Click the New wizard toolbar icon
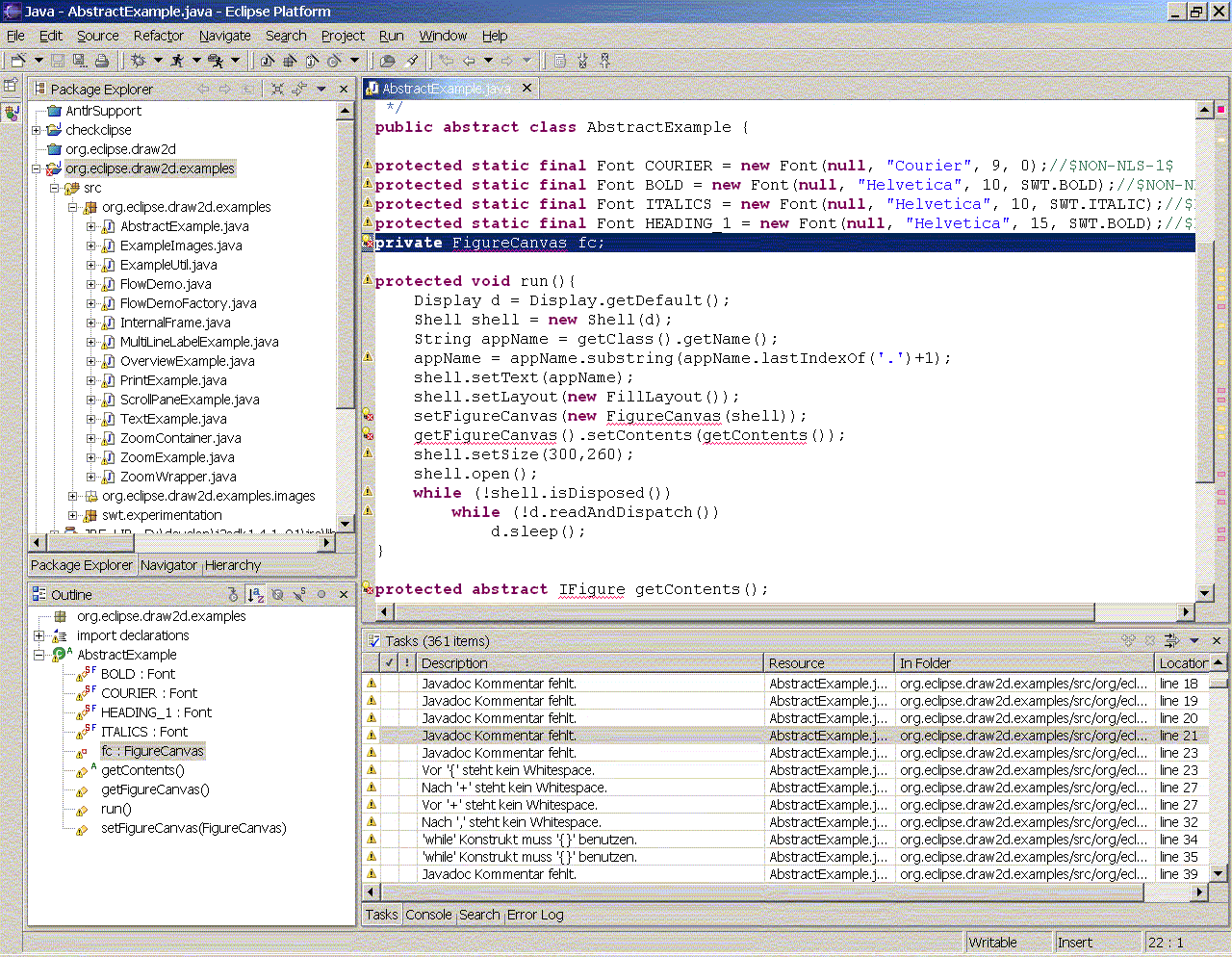 [x=18, y=61]
